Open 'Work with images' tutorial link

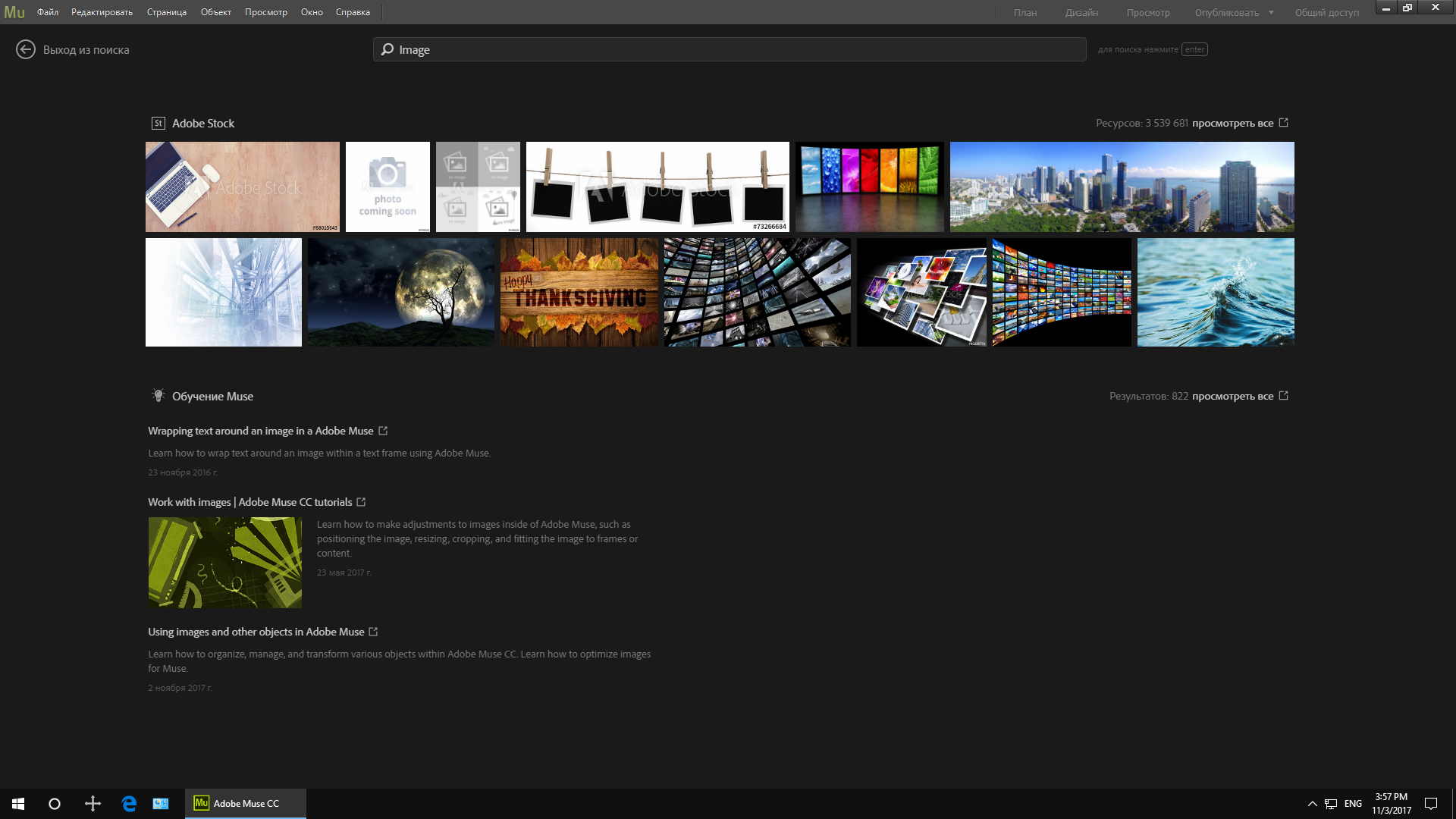point(249,502)
